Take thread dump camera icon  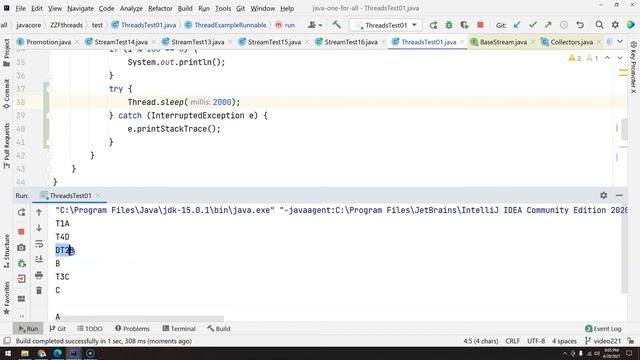coord(22,247)
